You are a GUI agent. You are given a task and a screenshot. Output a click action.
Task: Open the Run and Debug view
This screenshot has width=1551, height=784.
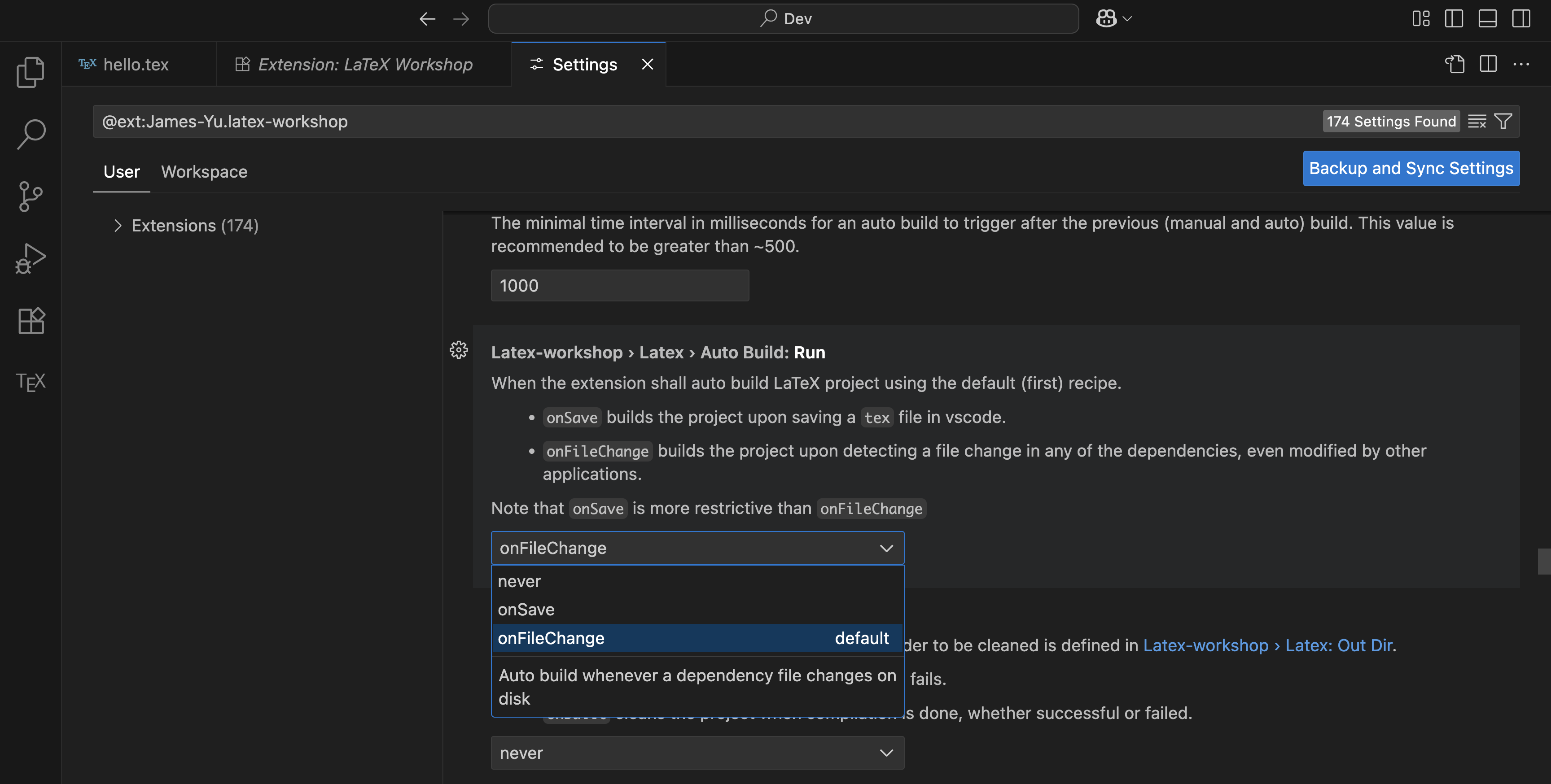click(30, 258)
